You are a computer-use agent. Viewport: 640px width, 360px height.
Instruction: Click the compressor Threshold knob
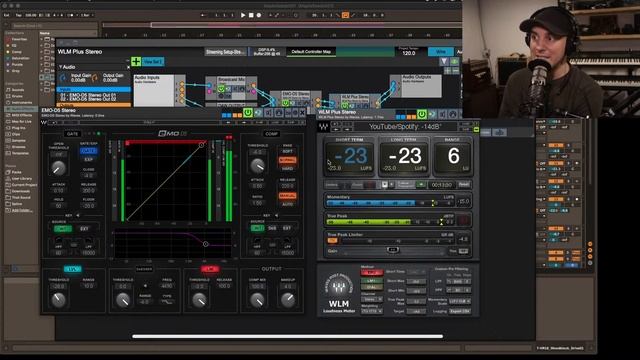coord(258,165)
